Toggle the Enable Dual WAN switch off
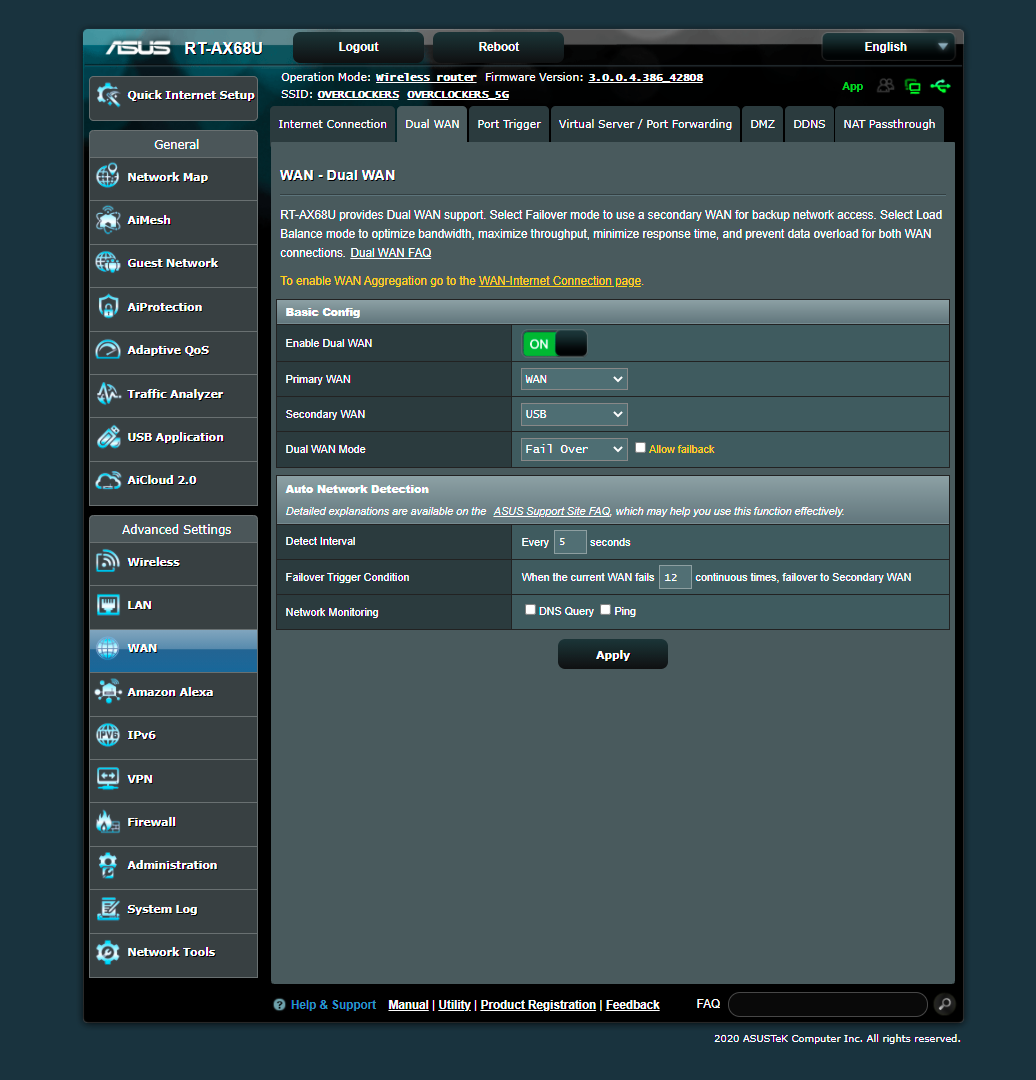The height and width of the screenshot is (1080, 1036). point(555,344)
